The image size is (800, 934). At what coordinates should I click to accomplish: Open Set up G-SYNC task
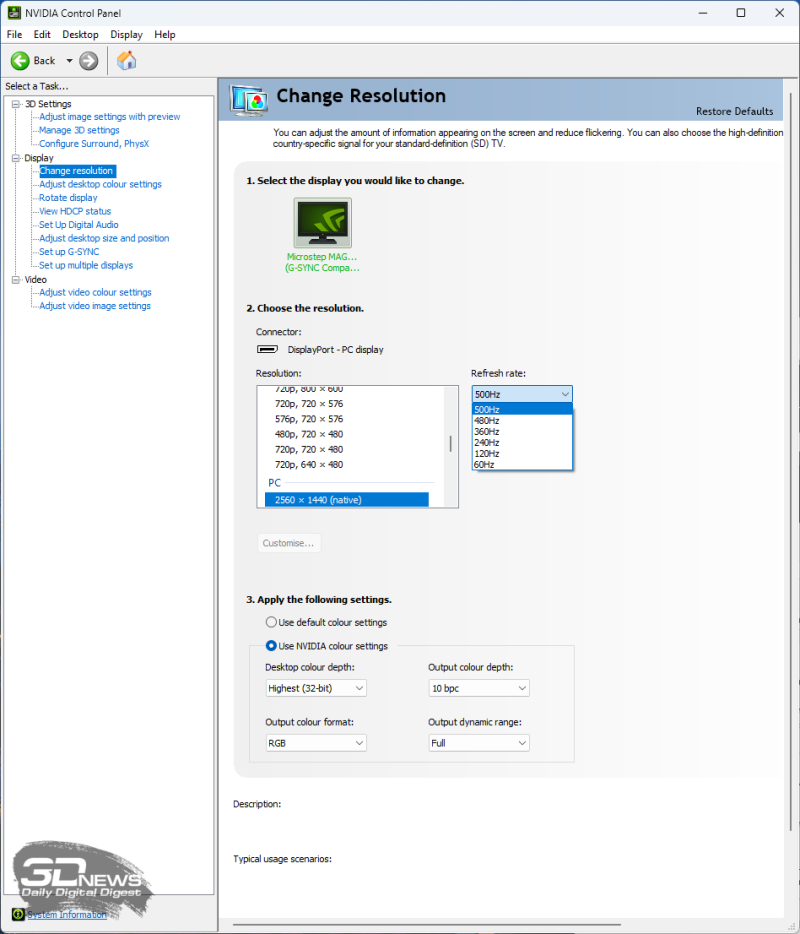point(69,252)
